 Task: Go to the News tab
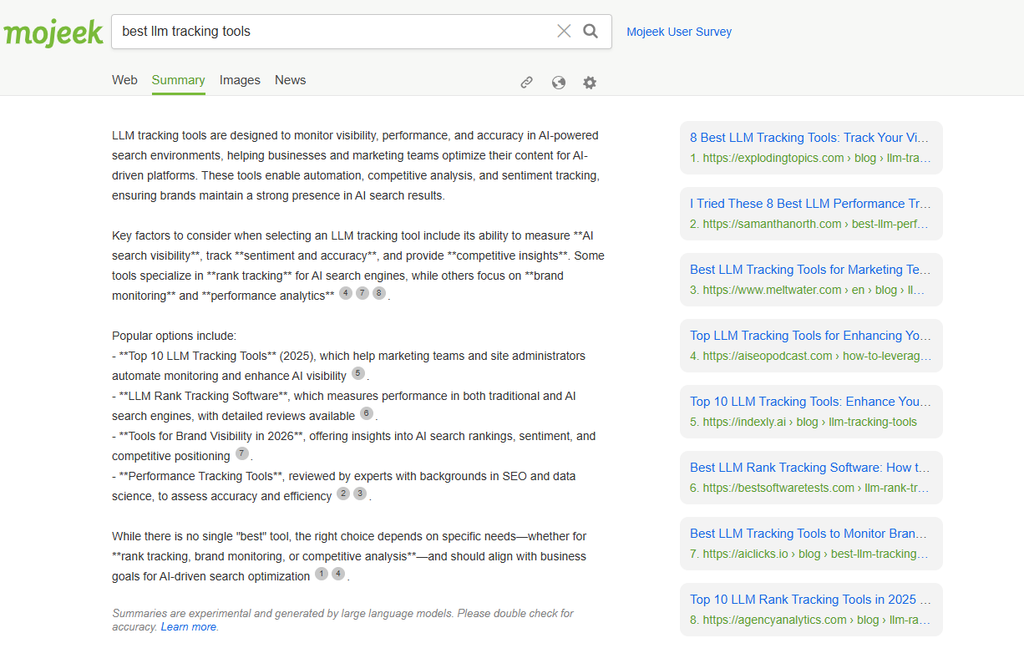click(x=290, y=80)
